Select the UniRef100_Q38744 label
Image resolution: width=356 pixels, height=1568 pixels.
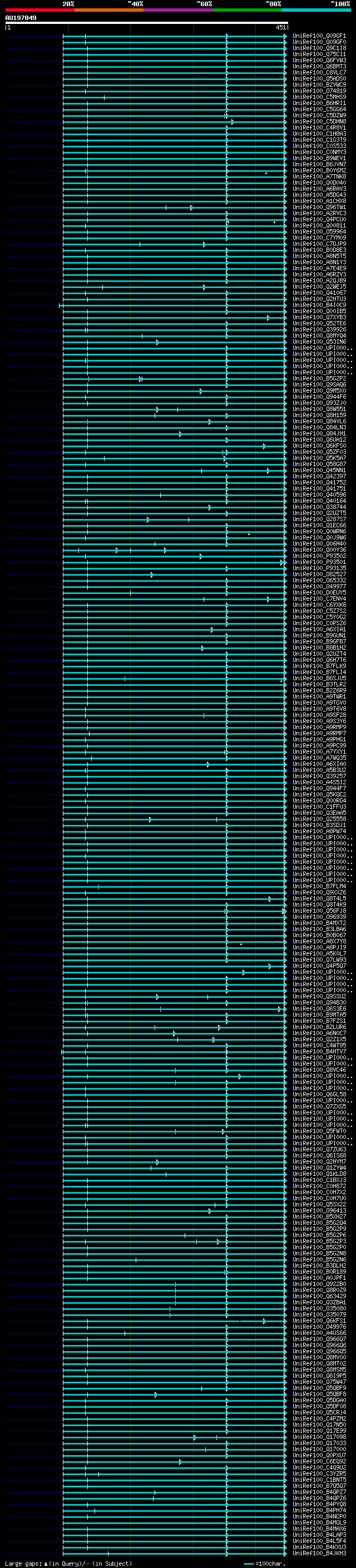click(319, 507)
